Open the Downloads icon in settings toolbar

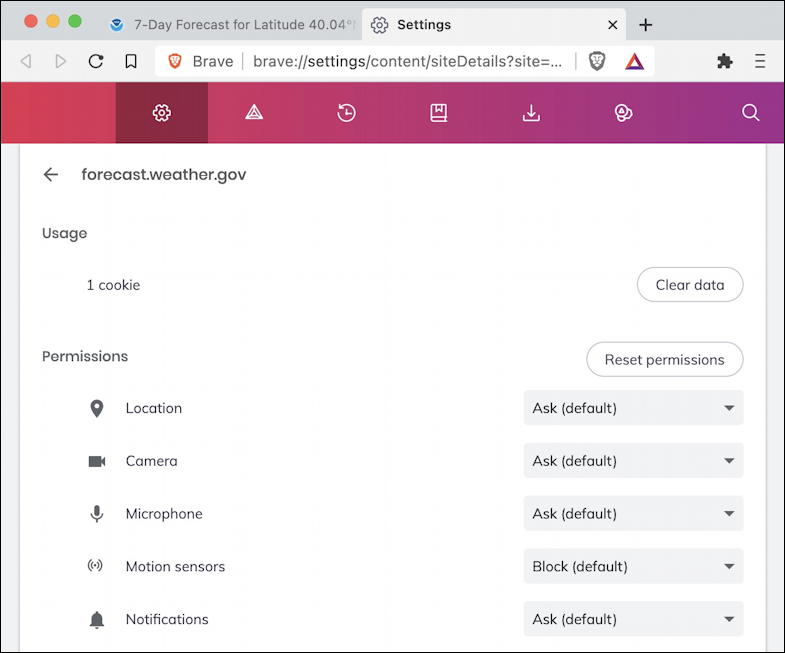531,113
